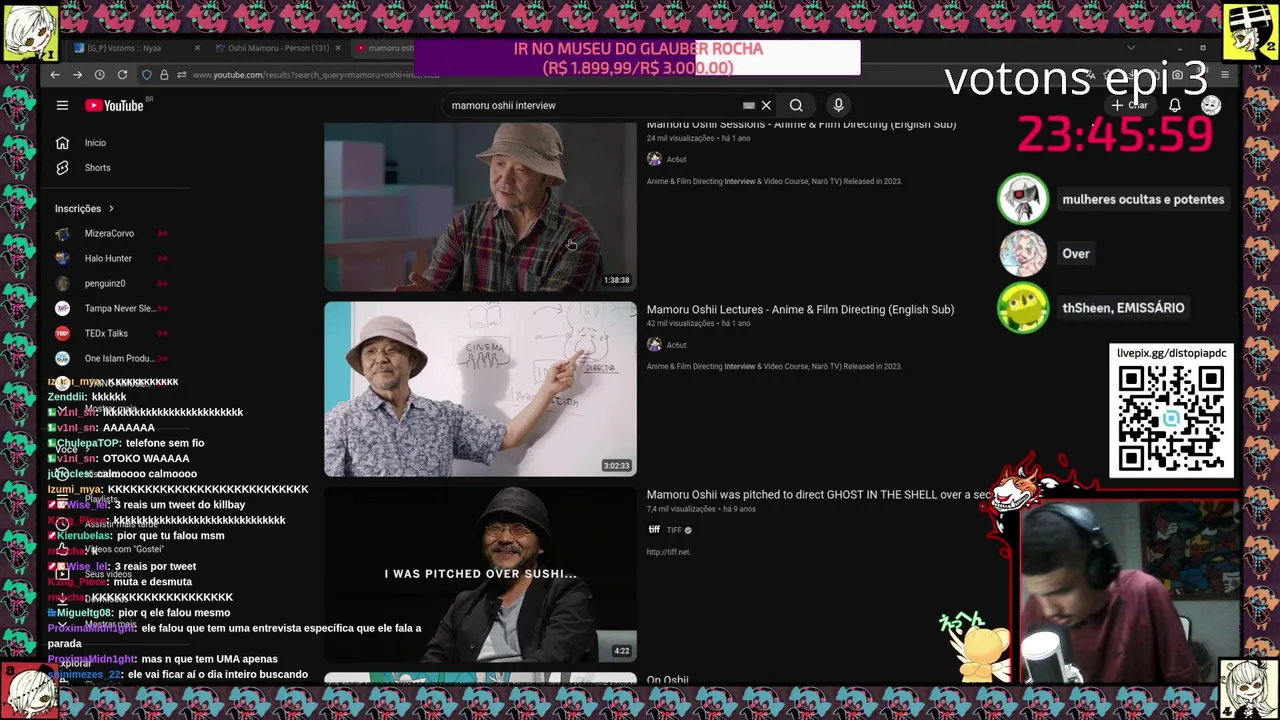The width and height of the screenshot is (1280, 720).
Task: Open the Mamoru Oshii Sessions video thumbnail
Action: click(x=480, y=206)
